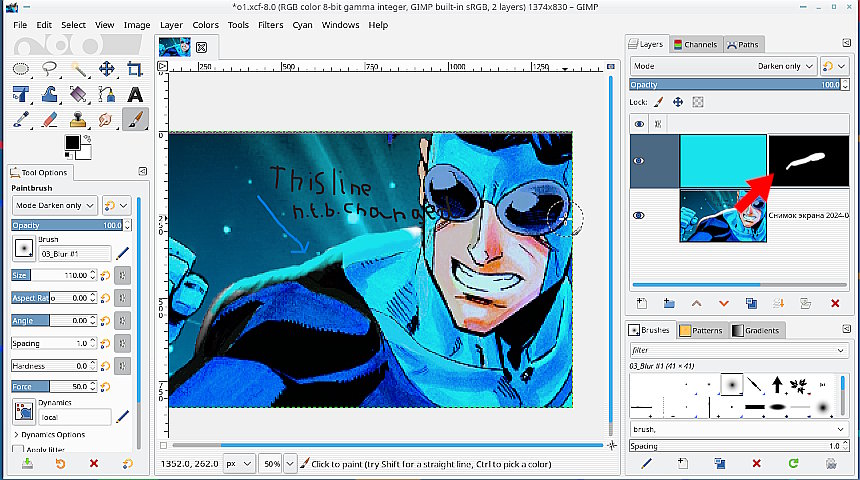Click the foreground black color swatch
The width and height of the screenshot is (860, 480).
(72, 143)
